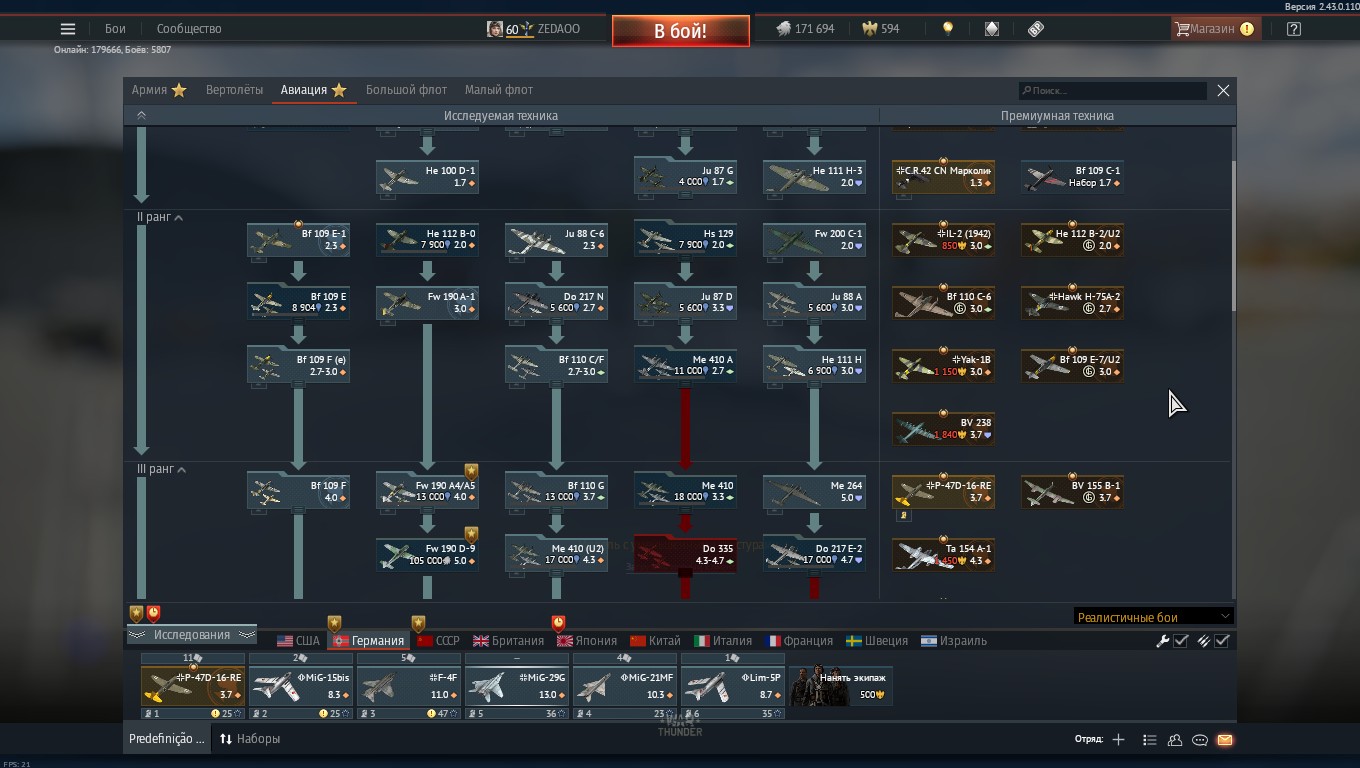Image resolution: width=1360 pixels, height=768 pixels.
Task: Focus the Поиск search field
Action: (1113, 91)
